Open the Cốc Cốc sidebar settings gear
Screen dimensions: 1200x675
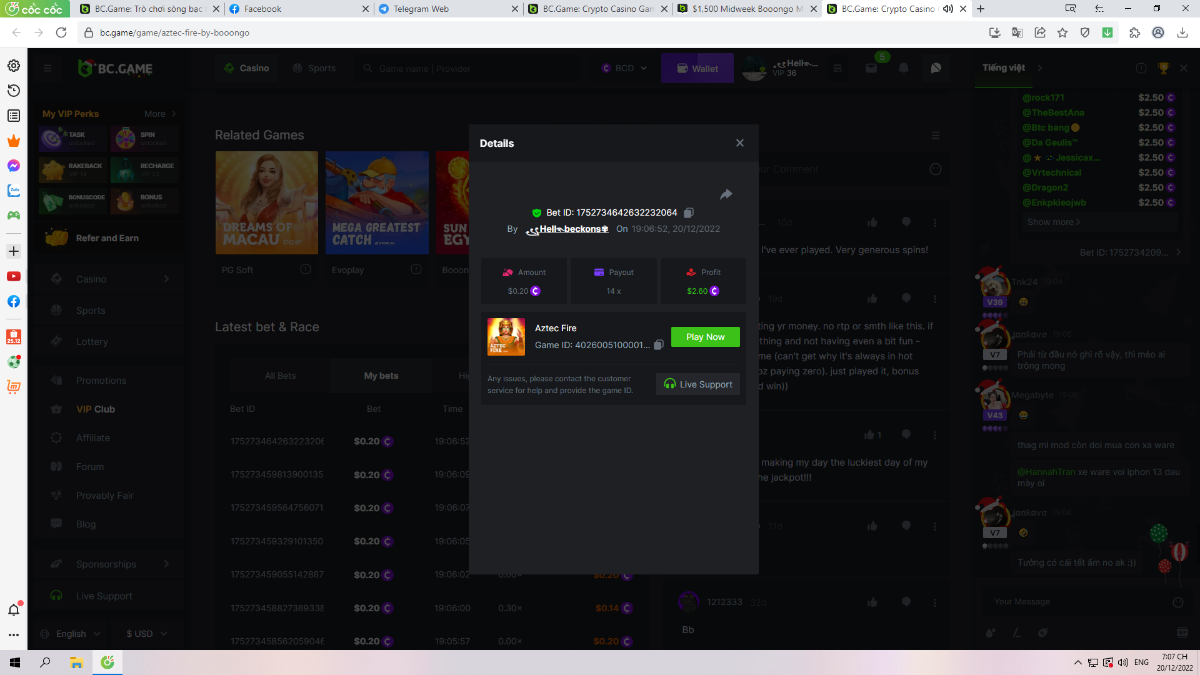[x=14, y=66]
